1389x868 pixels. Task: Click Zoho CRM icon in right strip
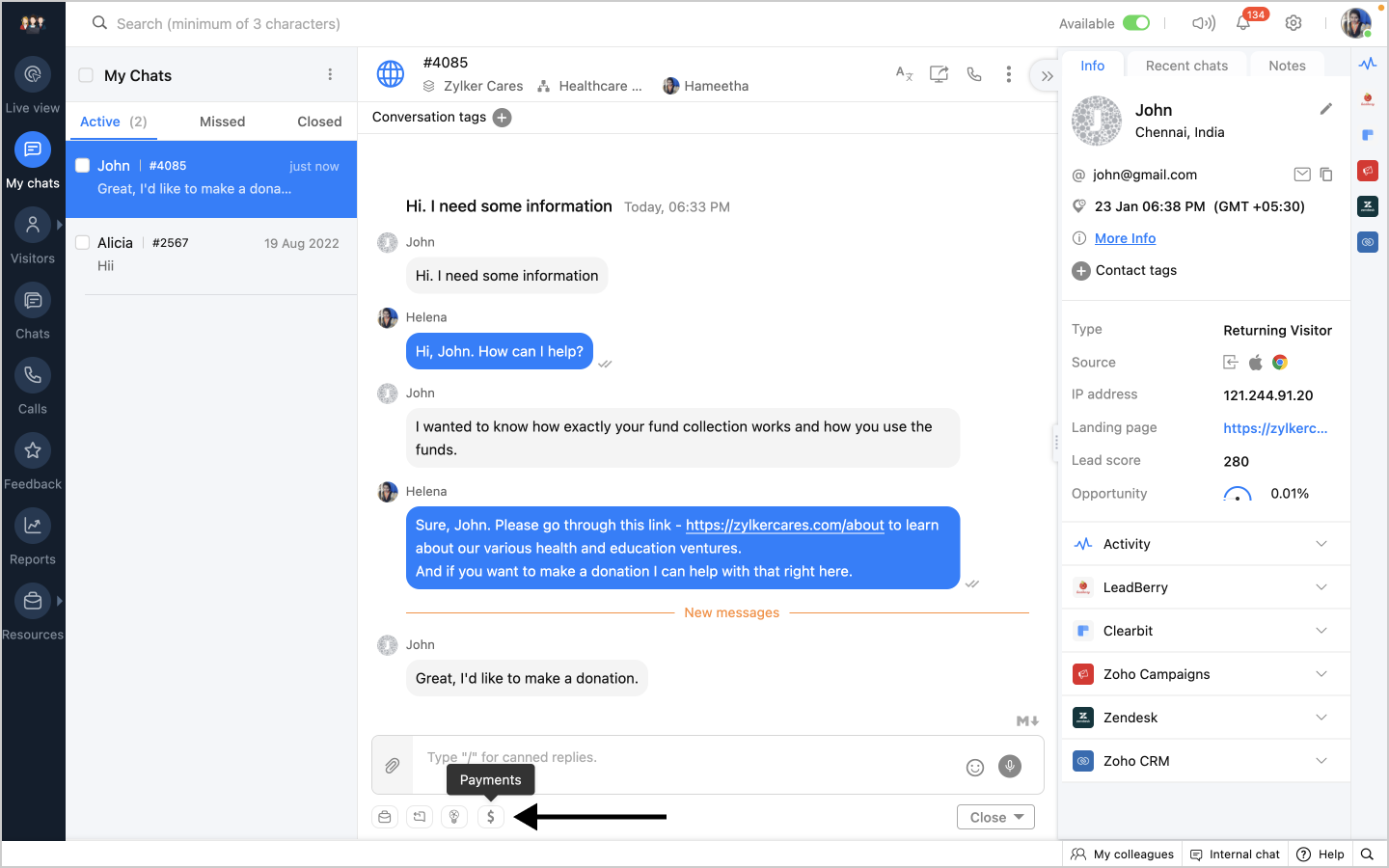(1368, 242)
